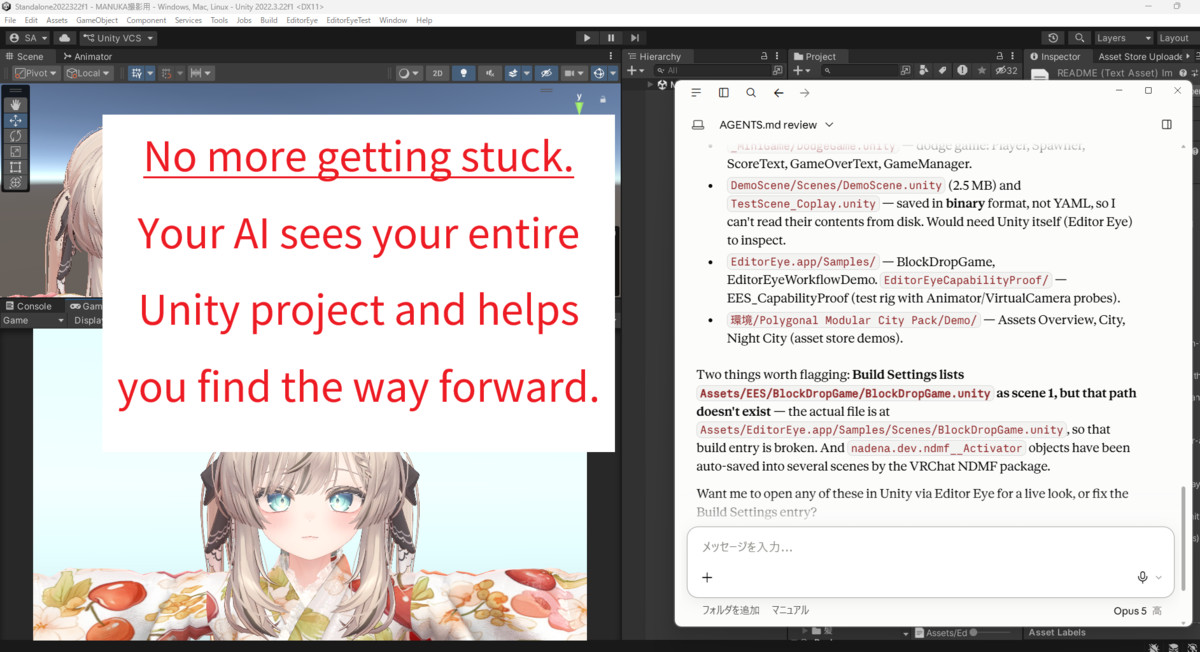Select the Inspector tab

1056,57
